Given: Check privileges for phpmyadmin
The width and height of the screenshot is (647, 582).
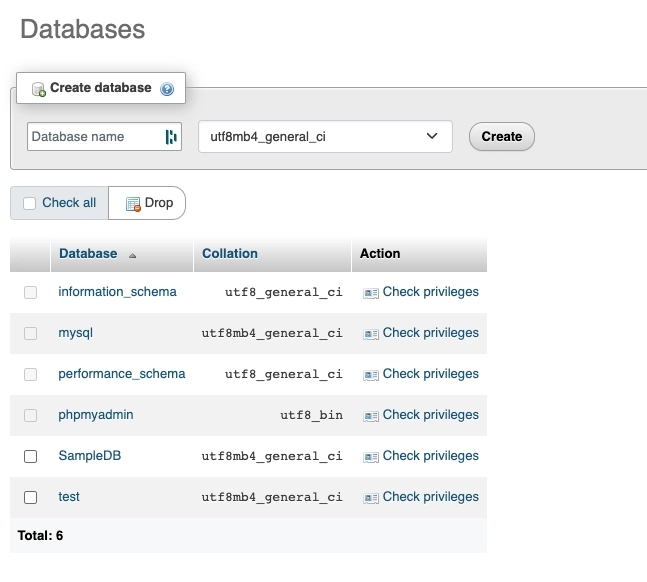Looking at the screenshot, I should (430, 414).
